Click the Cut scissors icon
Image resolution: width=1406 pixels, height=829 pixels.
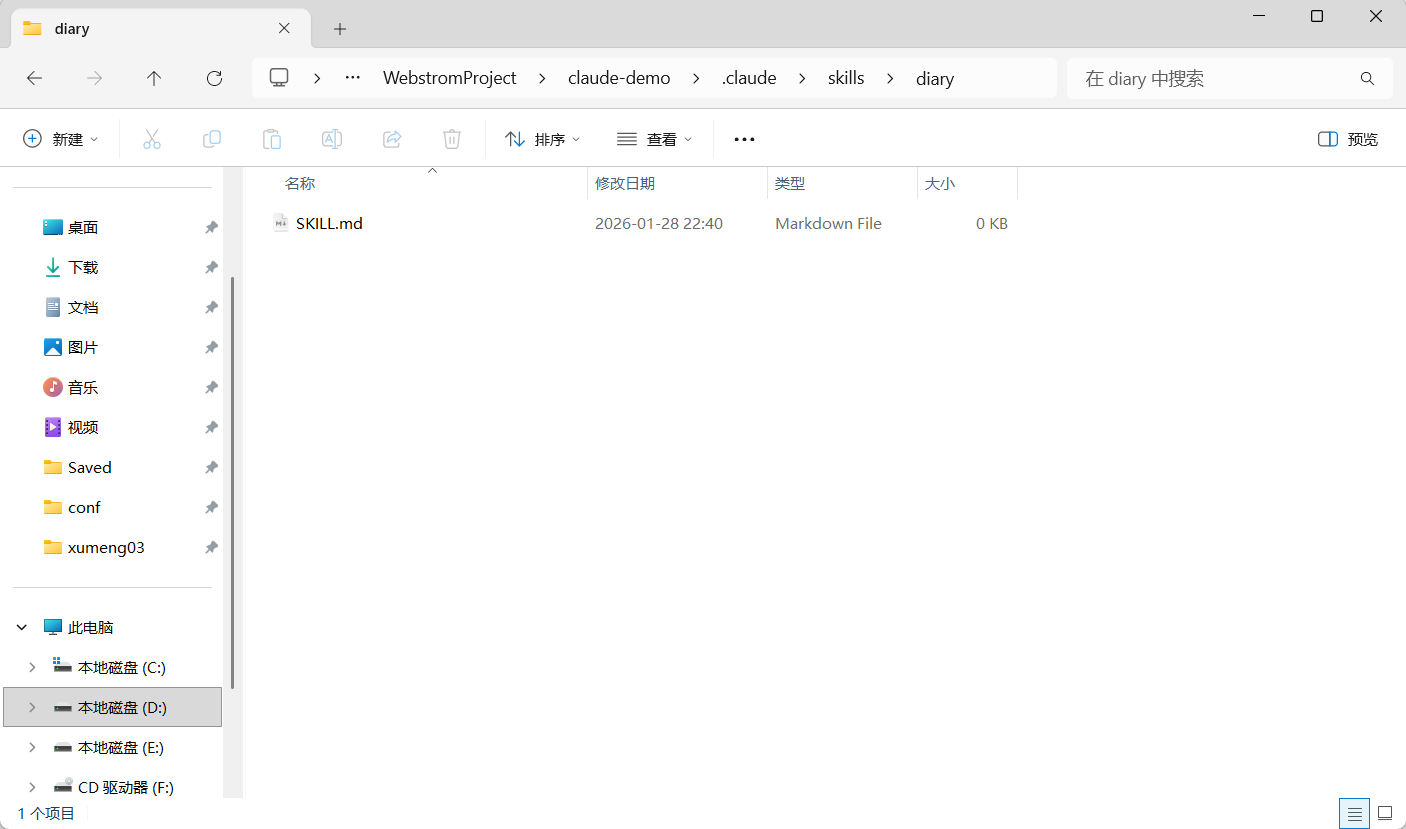click(152, 139)
